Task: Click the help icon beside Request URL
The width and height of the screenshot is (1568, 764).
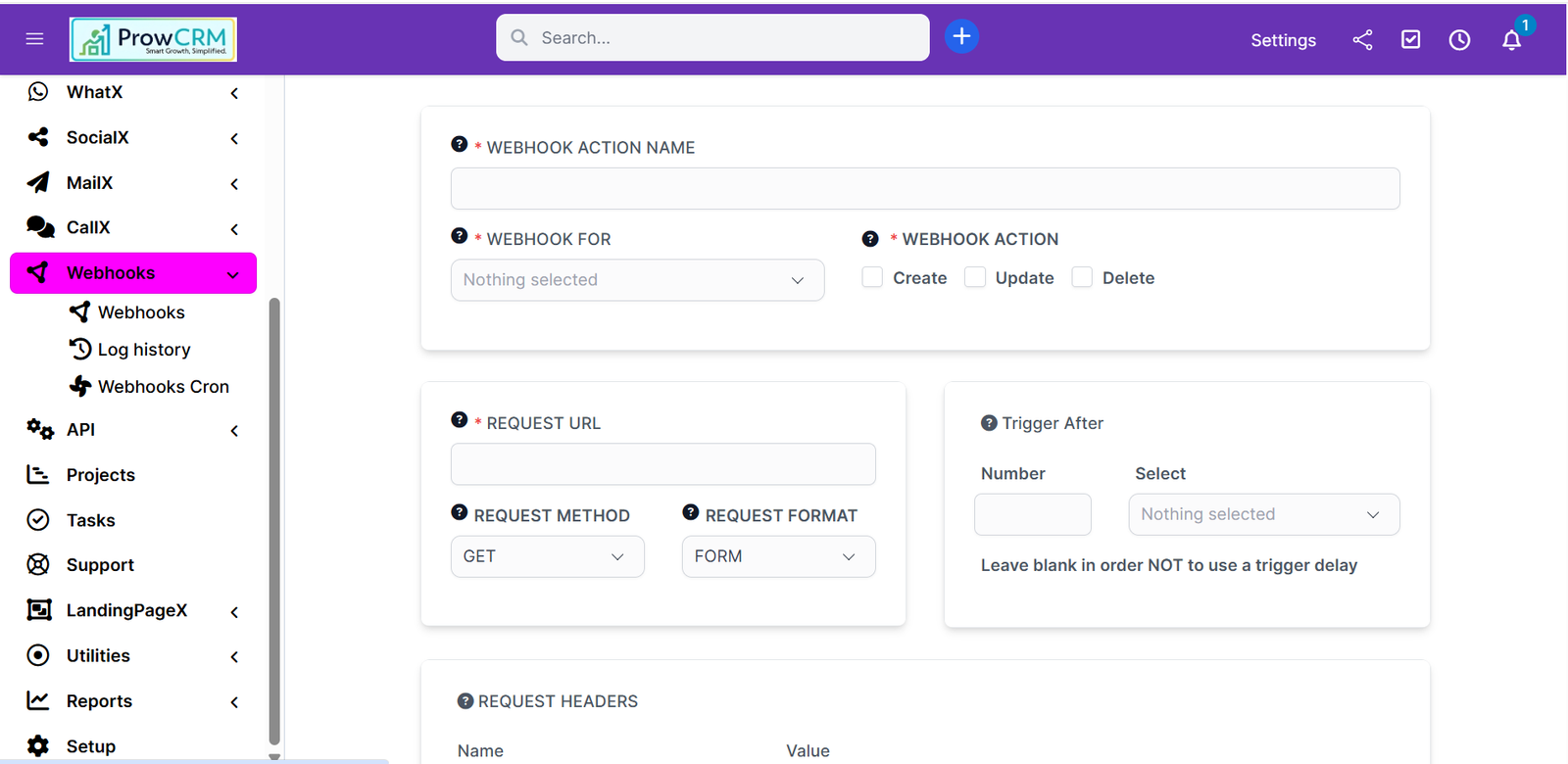Action: click(x=460, y=420)
